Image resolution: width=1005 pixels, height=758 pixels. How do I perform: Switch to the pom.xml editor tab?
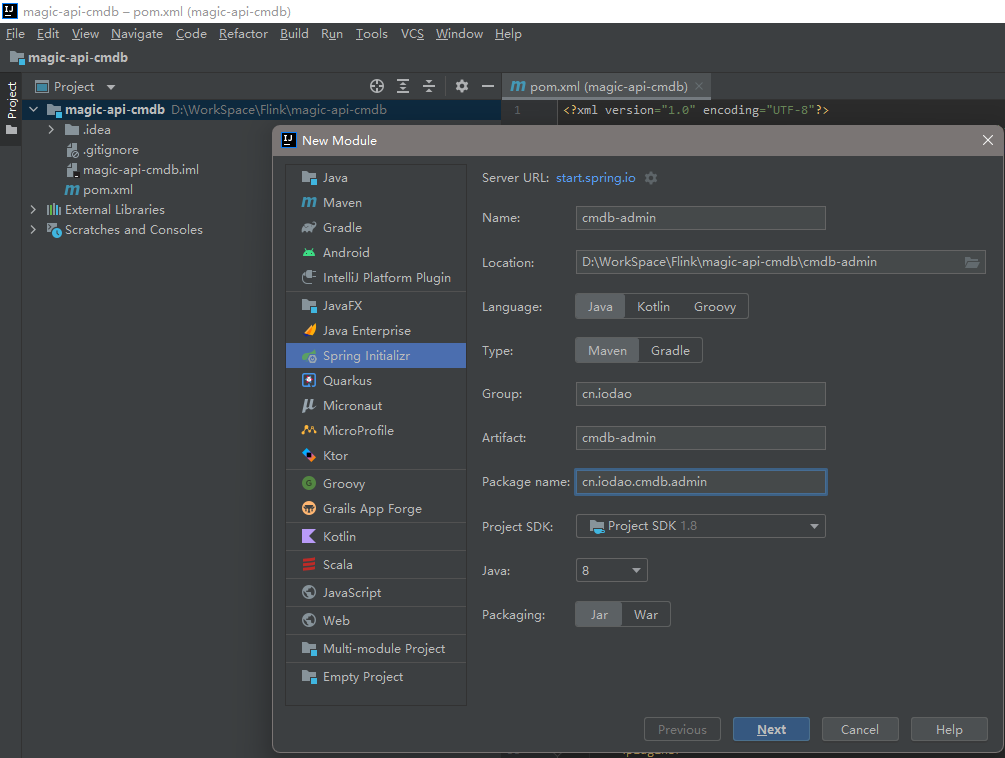pos(600,87)
